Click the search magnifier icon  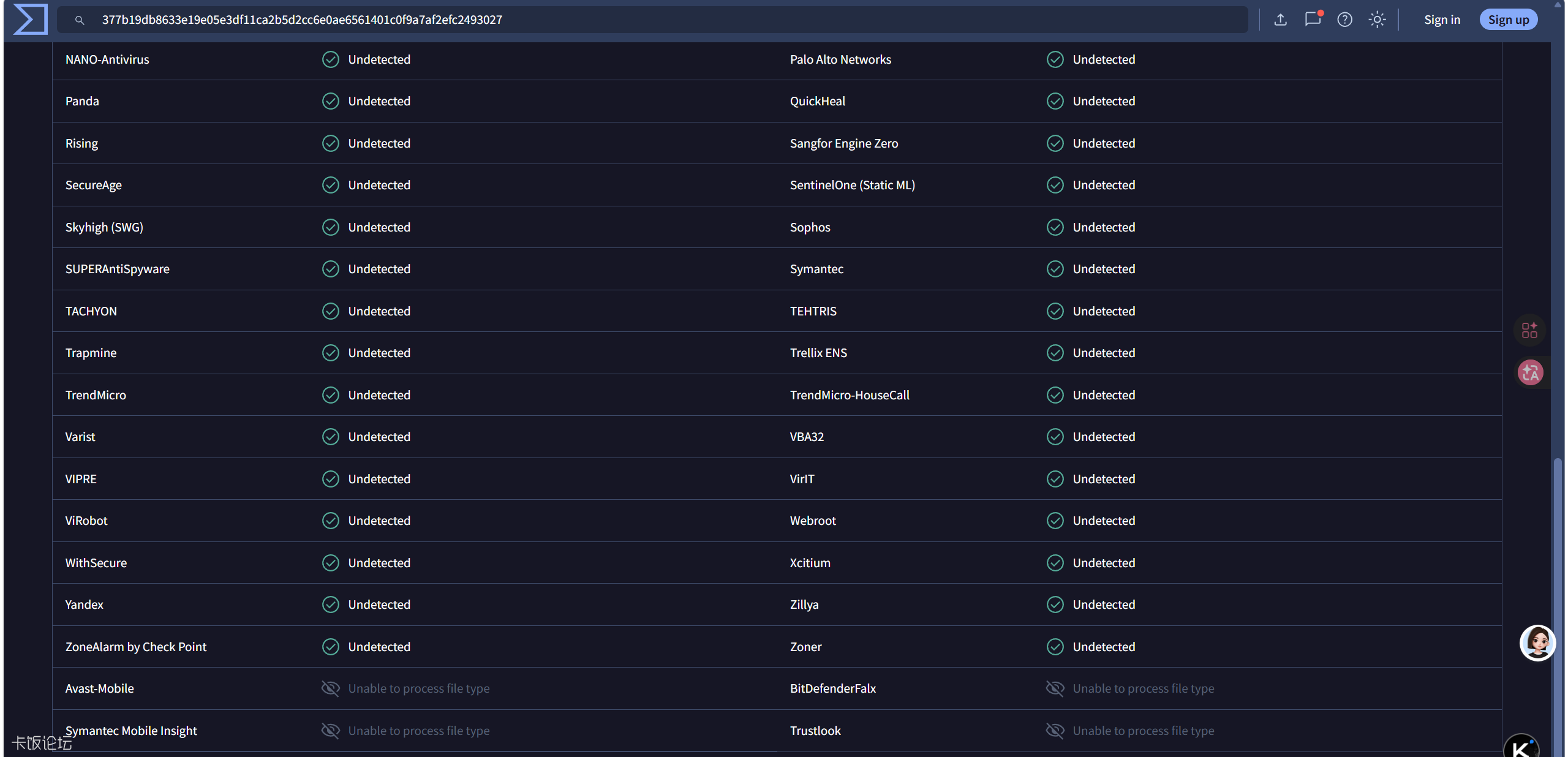coord(80,20)
